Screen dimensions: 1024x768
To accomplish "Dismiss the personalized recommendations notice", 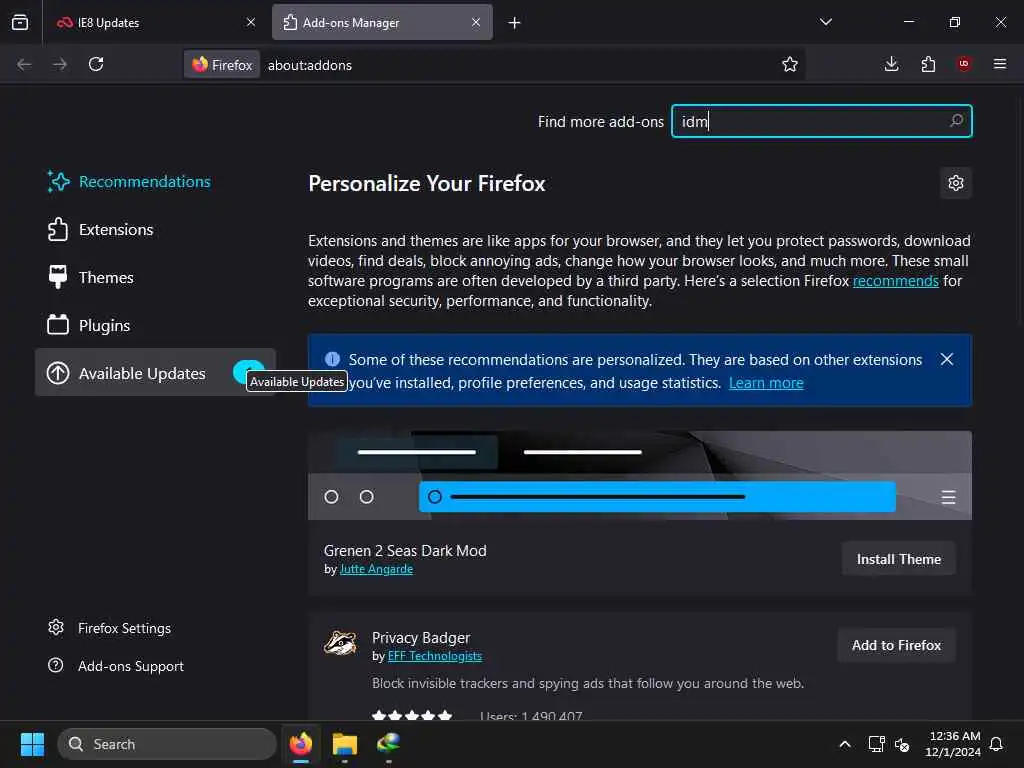I will 947,360.
